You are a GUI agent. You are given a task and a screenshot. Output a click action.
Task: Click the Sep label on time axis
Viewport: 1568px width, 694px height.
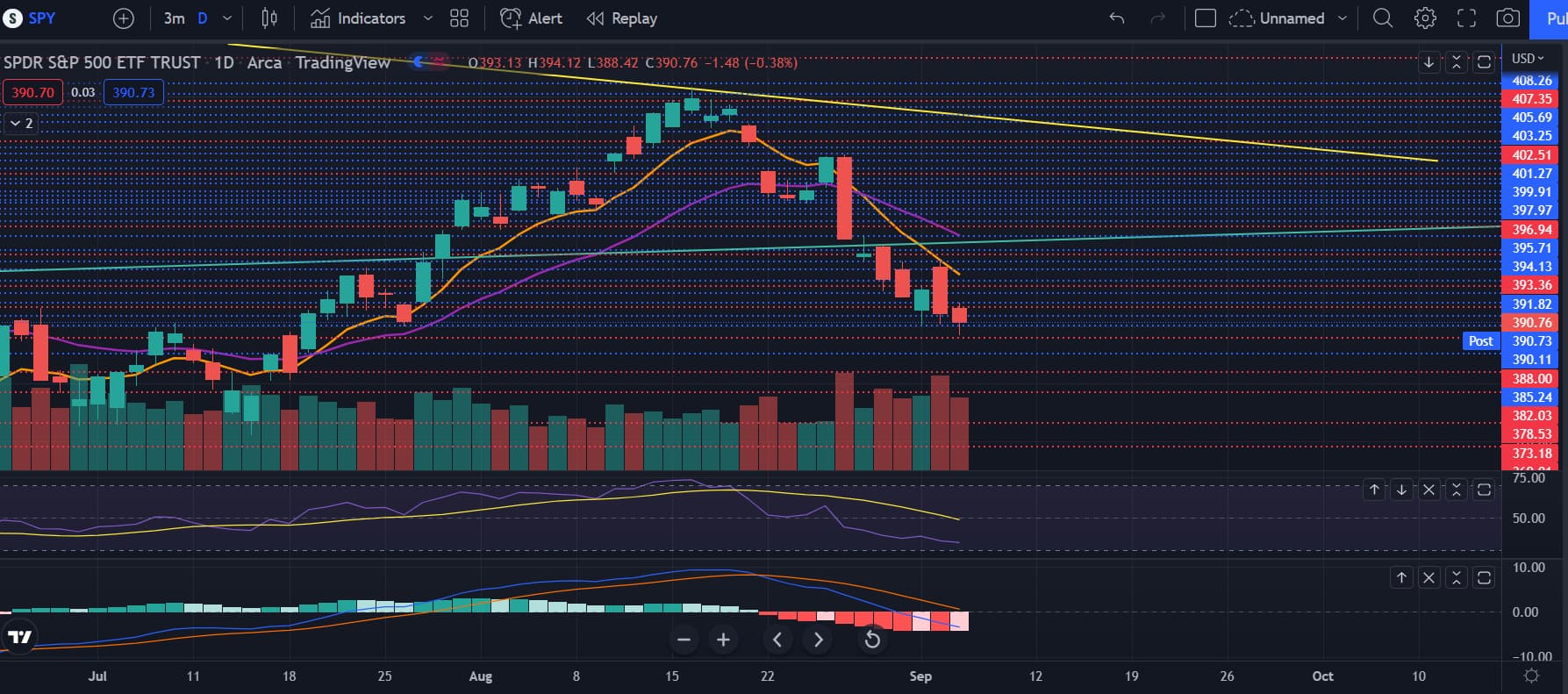(x=920, y=676)
